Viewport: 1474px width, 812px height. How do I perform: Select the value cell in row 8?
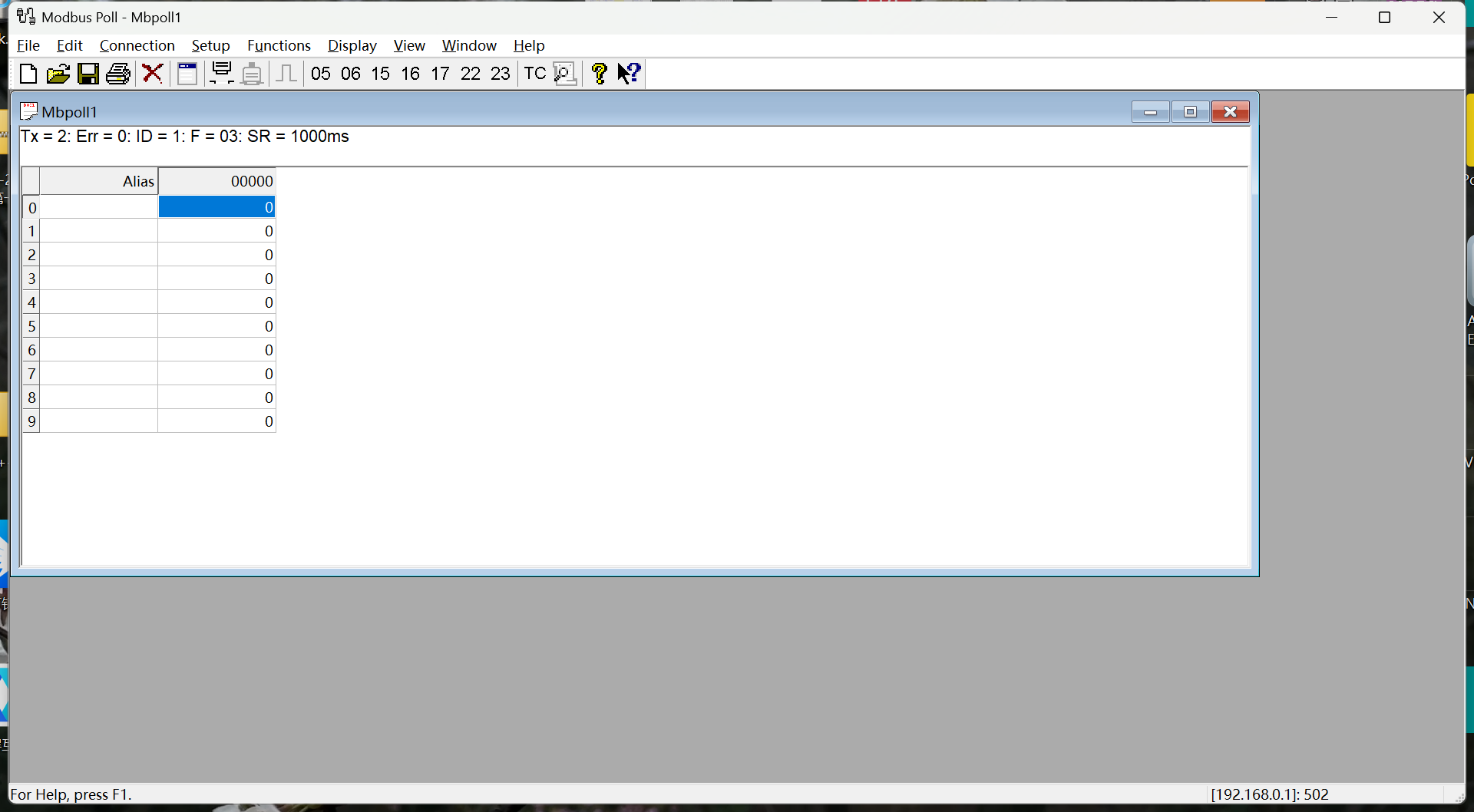pyautogui.click(x=217, y=398)
